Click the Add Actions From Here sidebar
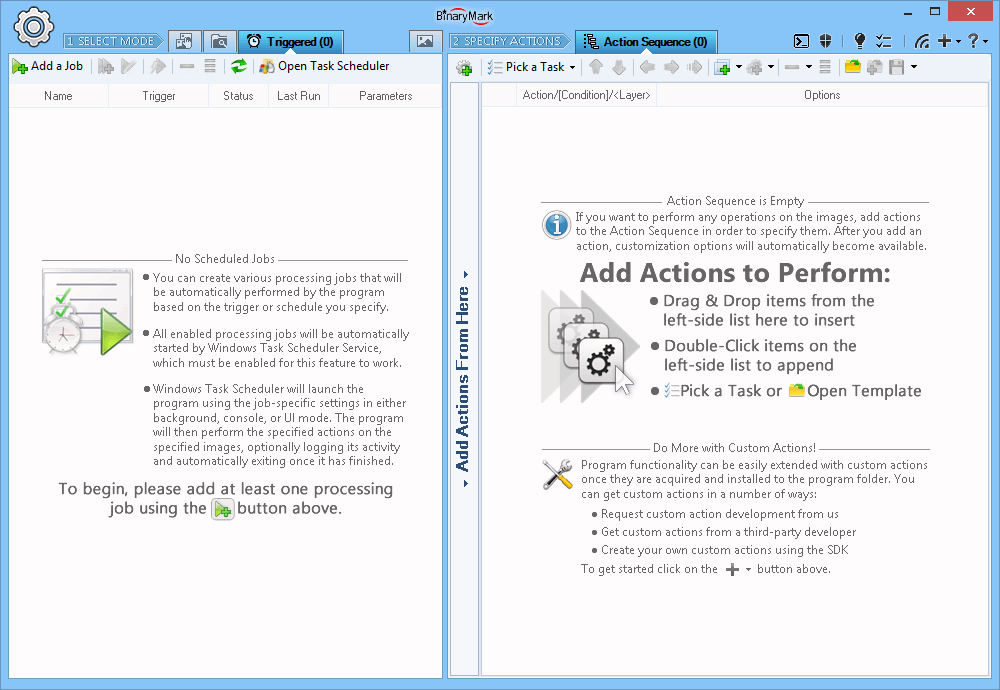This screenshot has width=1000, height=690. pos(464,379)
